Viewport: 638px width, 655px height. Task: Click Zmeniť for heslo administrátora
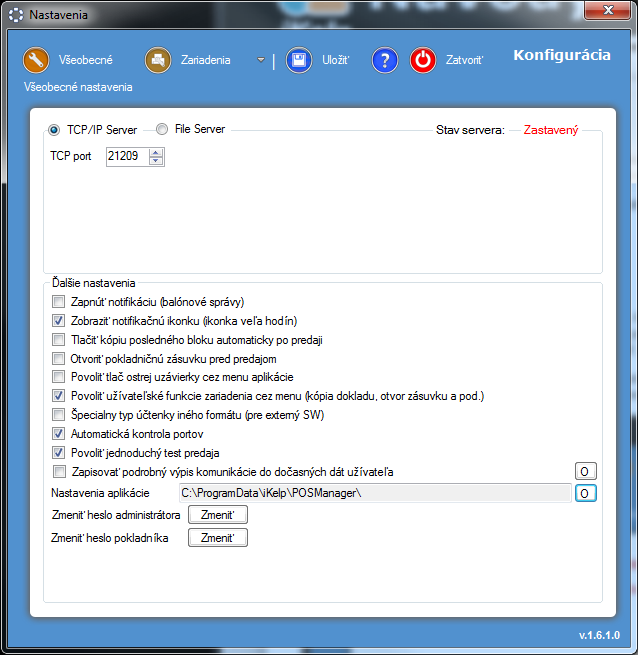click(x=218, y=515)
